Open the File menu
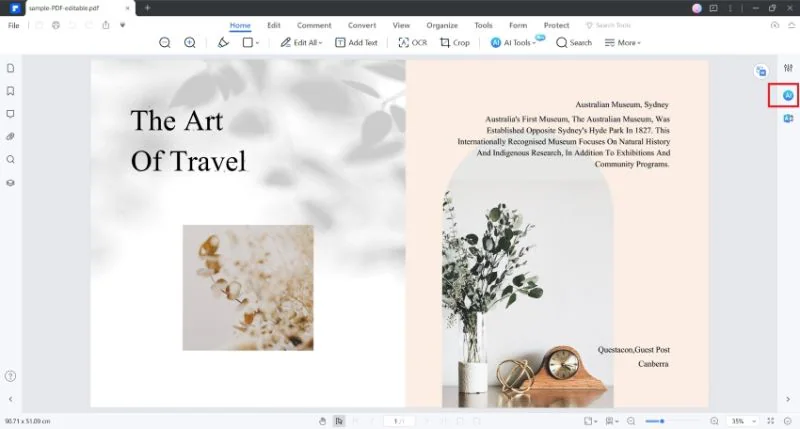The image size is (800, 429). pyautogui.click(x=14, y=26)
